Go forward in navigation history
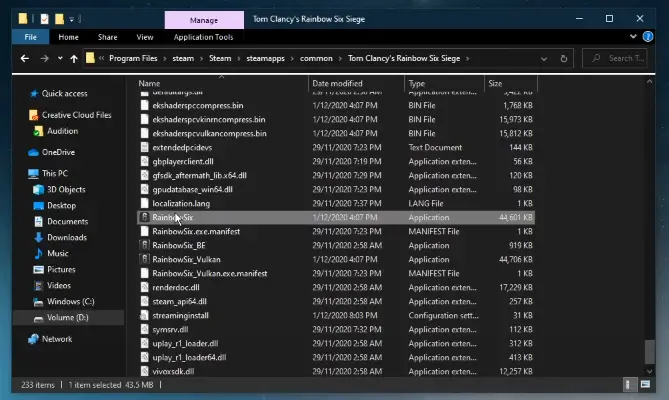This screenshot has height=400, width=669. 44,58
